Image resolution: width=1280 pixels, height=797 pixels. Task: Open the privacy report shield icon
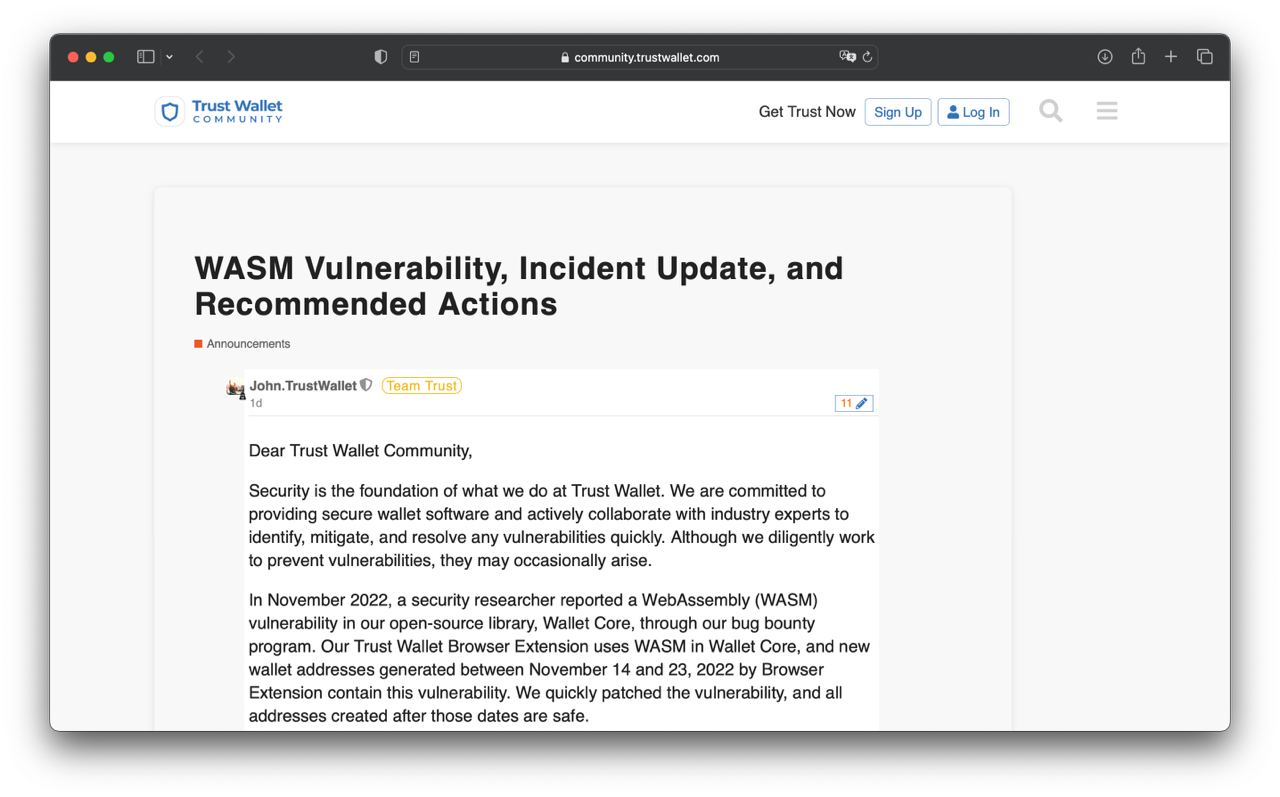click(380, 57)
